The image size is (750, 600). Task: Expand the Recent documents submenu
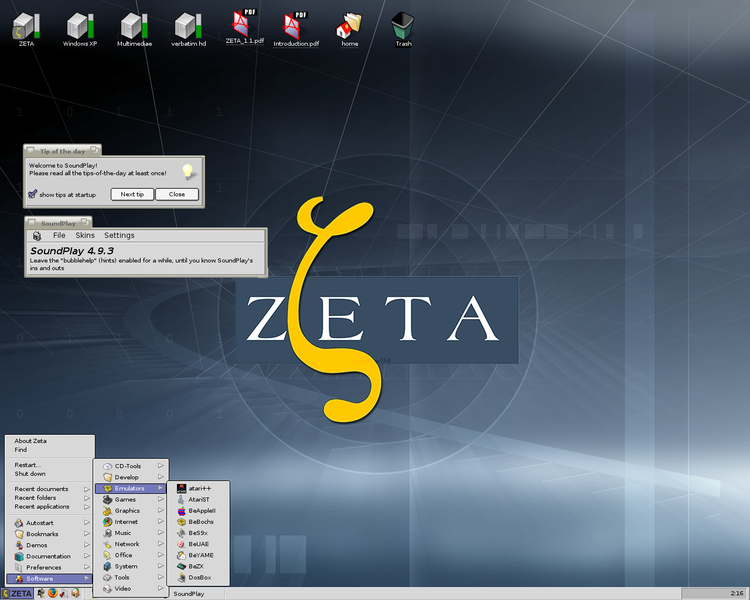(x=50, y=489)
